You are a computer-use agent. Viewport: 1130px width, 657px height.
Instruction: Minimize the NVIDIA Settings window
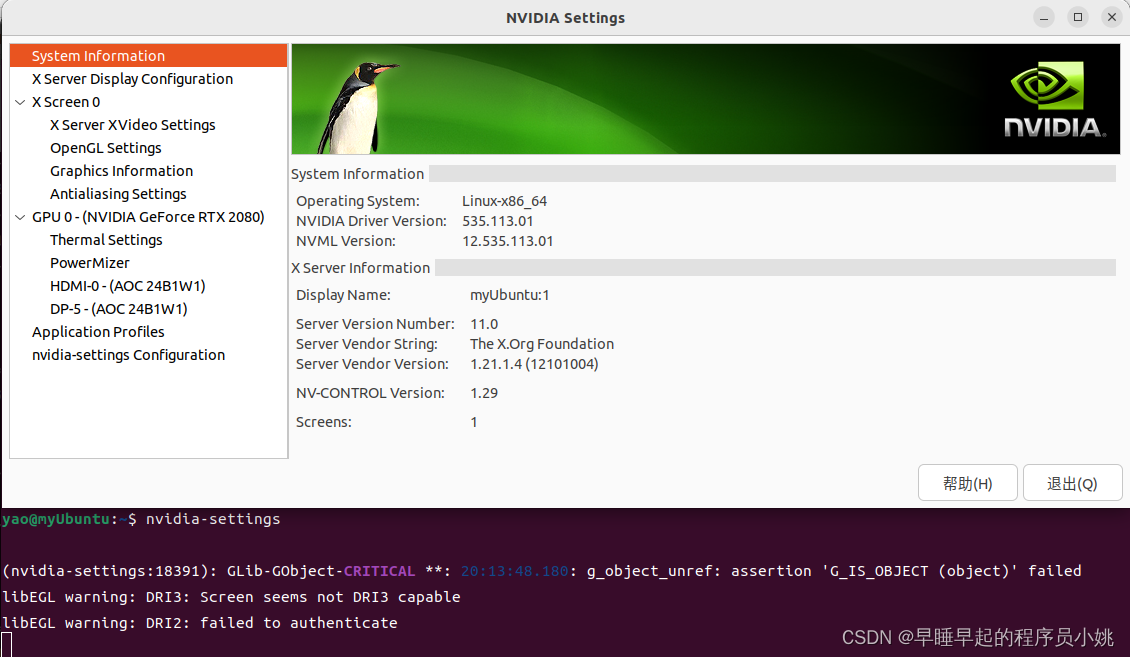click(x=1044, y=17)
